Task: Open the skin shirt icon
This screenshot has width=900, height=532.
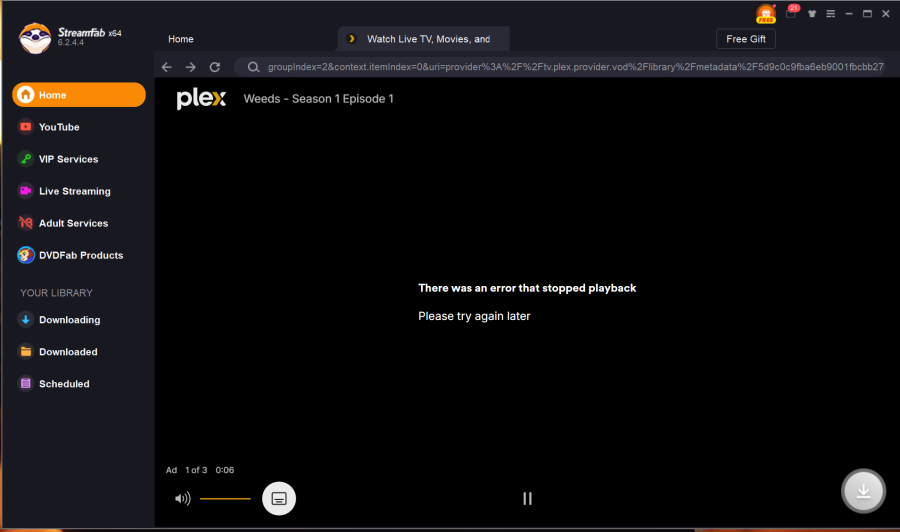Action: [x=812, y=14]
